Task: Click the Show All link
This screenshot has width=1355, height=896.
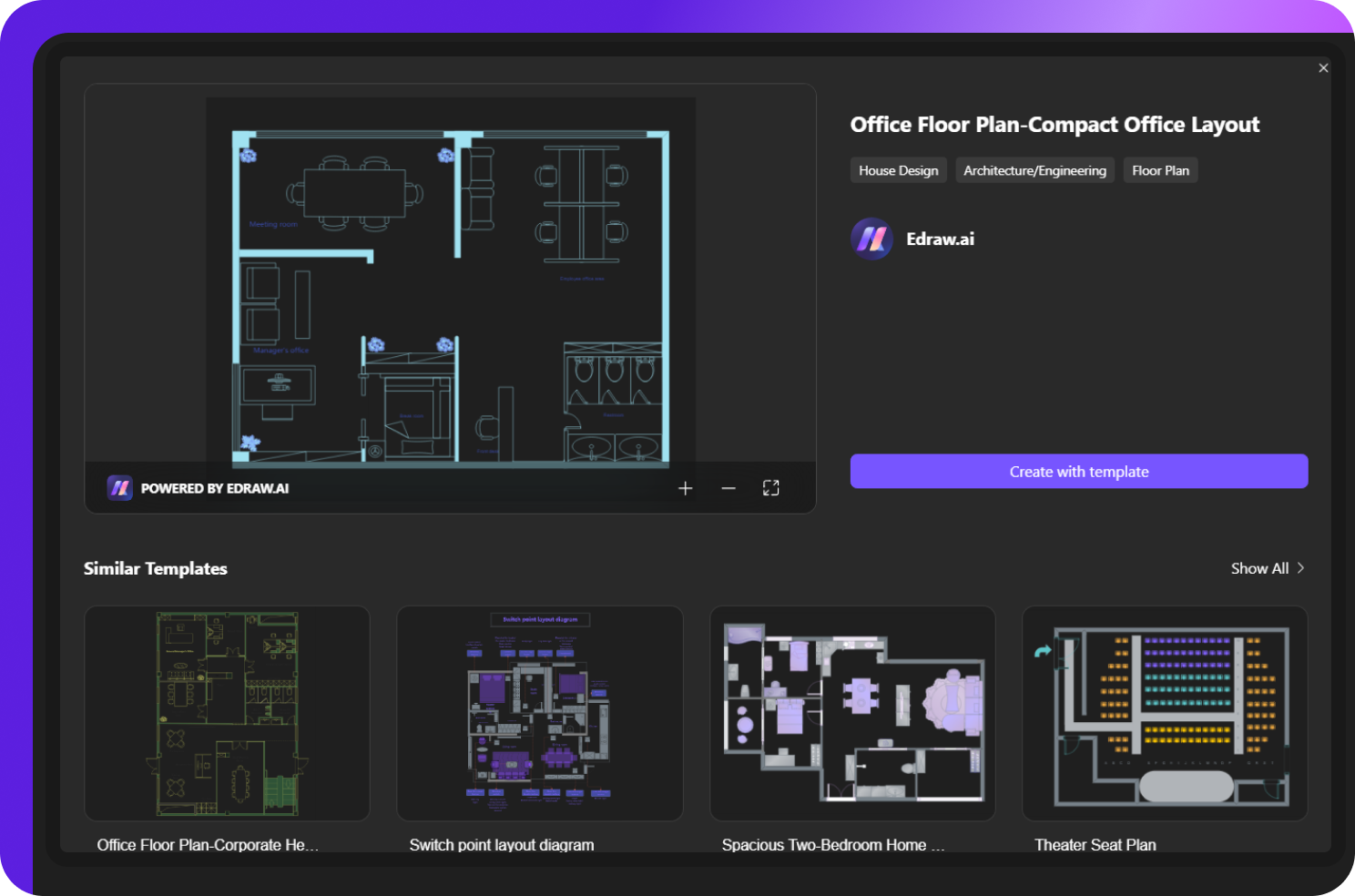Action: [x=1258, y=567]
